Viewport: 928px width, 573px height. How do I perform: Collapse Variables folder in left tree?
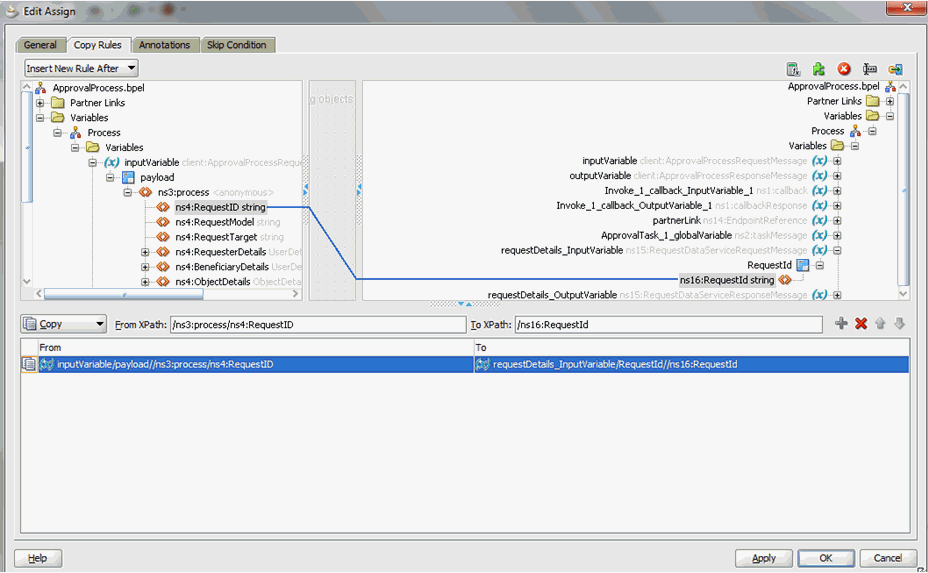(40, 118)
